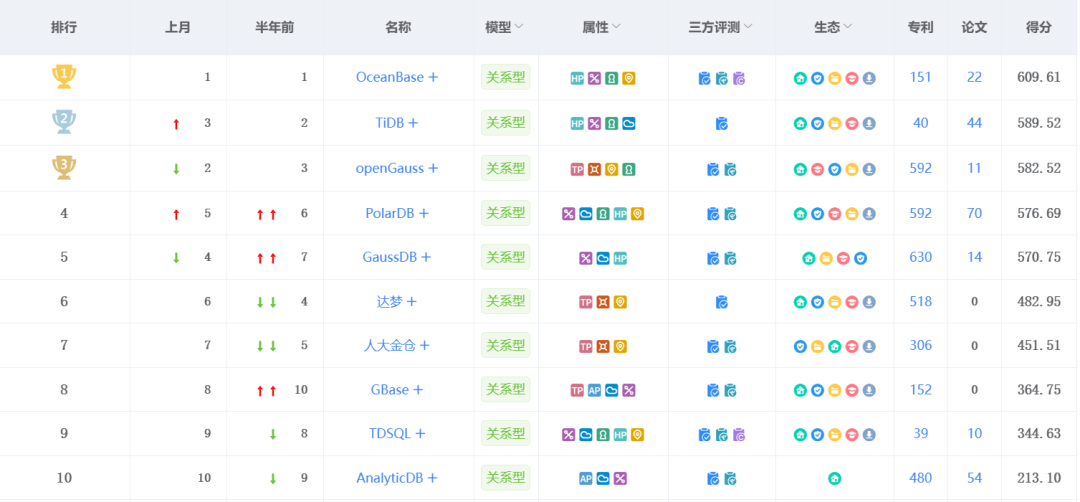The width and height of the screenshot is (1080, 502).
Task: Open the TDSQL database link
Action: click(x=390, y=434)
